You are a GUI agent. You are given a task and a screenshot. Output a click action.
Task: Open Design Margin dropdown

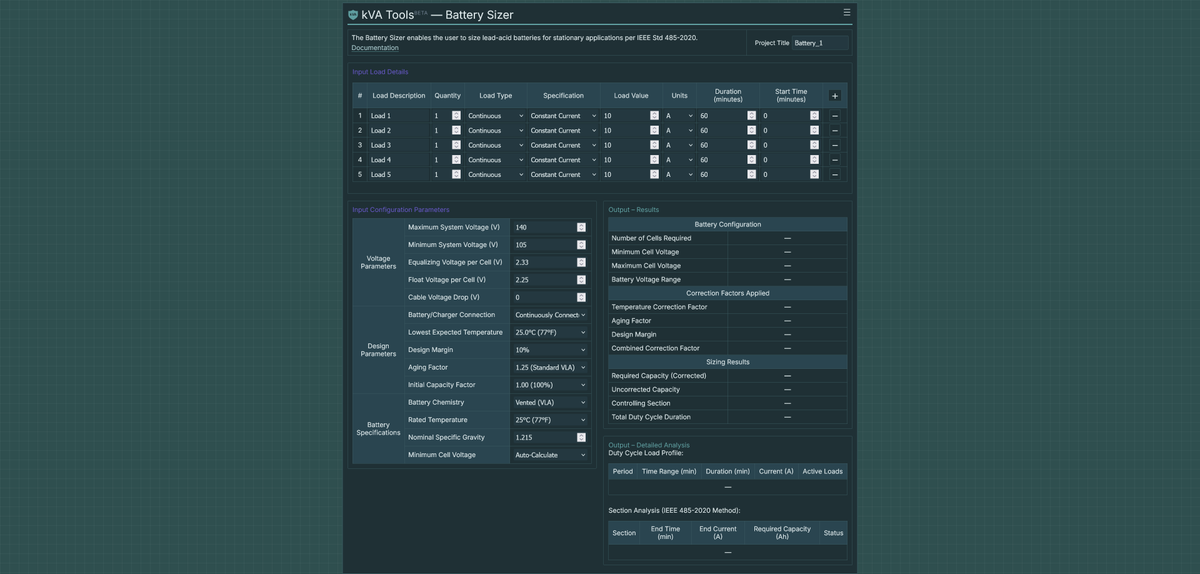click(x=550, y=350)
